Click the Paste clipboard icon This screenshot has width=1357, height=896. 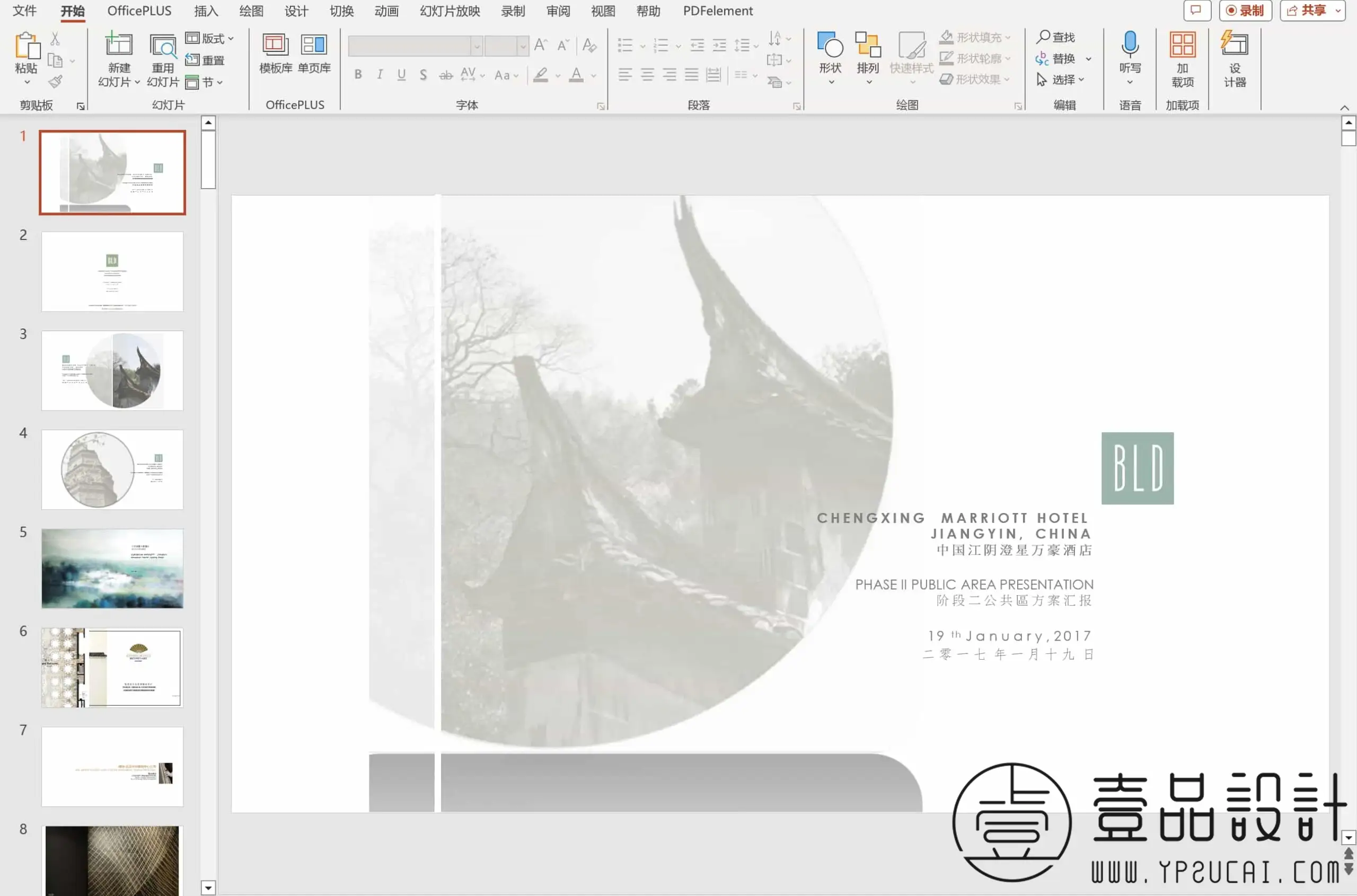click(27, 46)
